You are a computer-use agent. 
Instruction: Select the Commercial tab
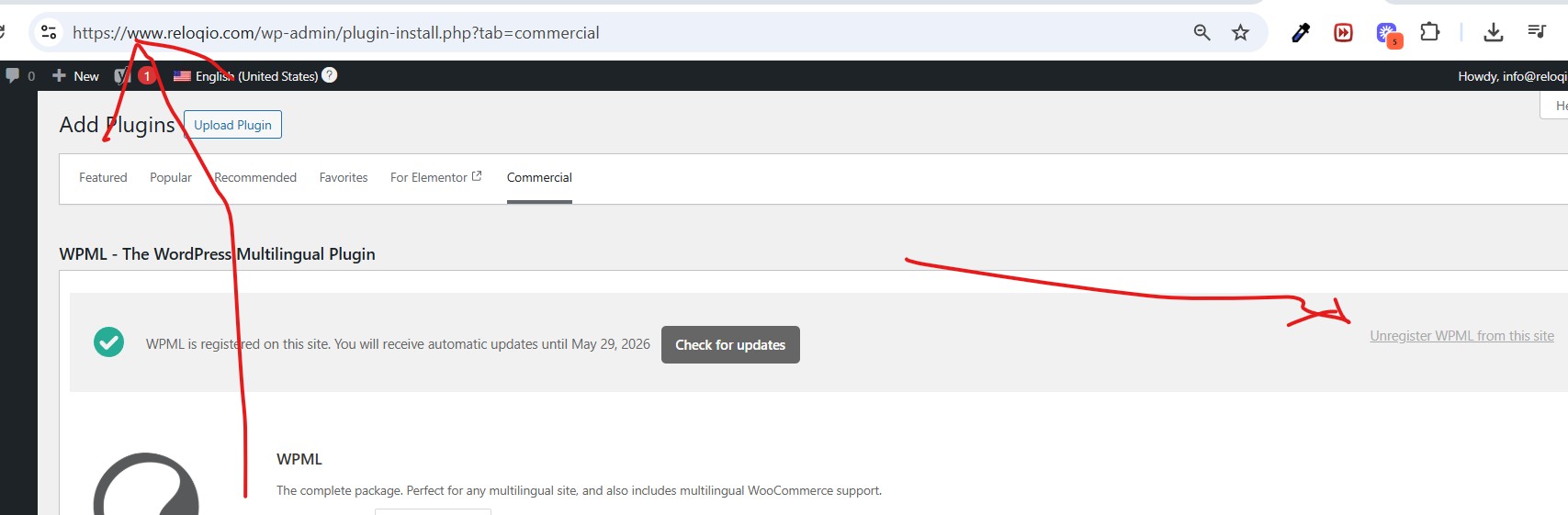point(539,177)
